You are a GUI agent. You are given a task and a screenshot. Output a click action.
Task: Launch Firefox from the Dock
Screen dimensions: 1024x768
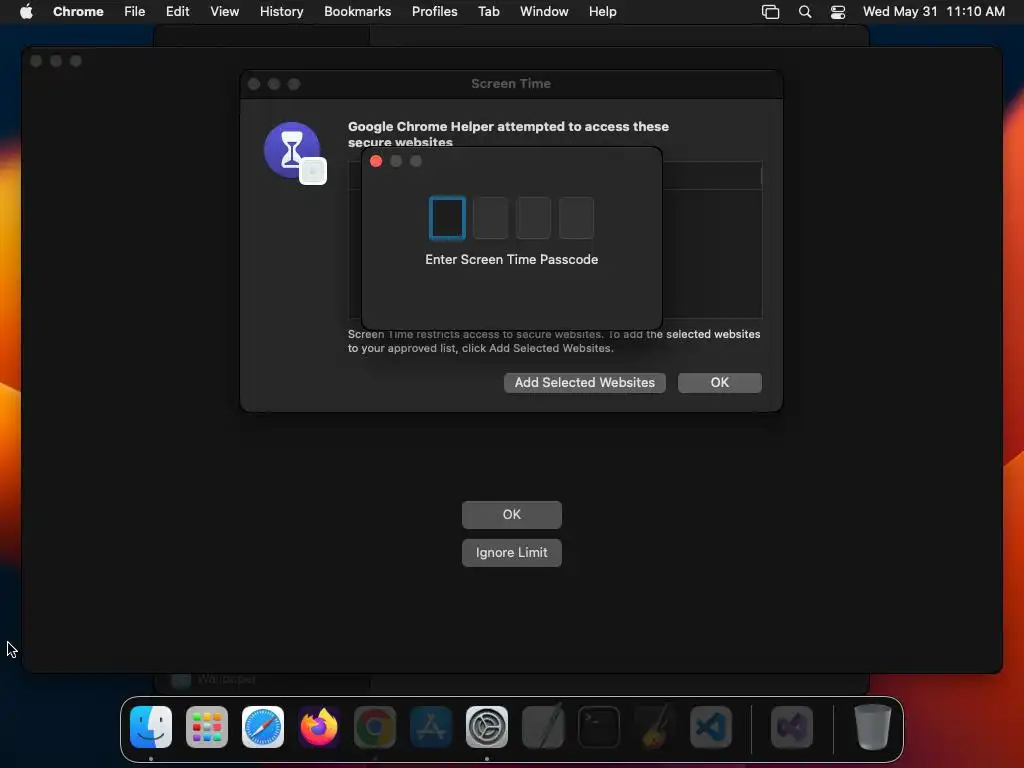(319, 727)
